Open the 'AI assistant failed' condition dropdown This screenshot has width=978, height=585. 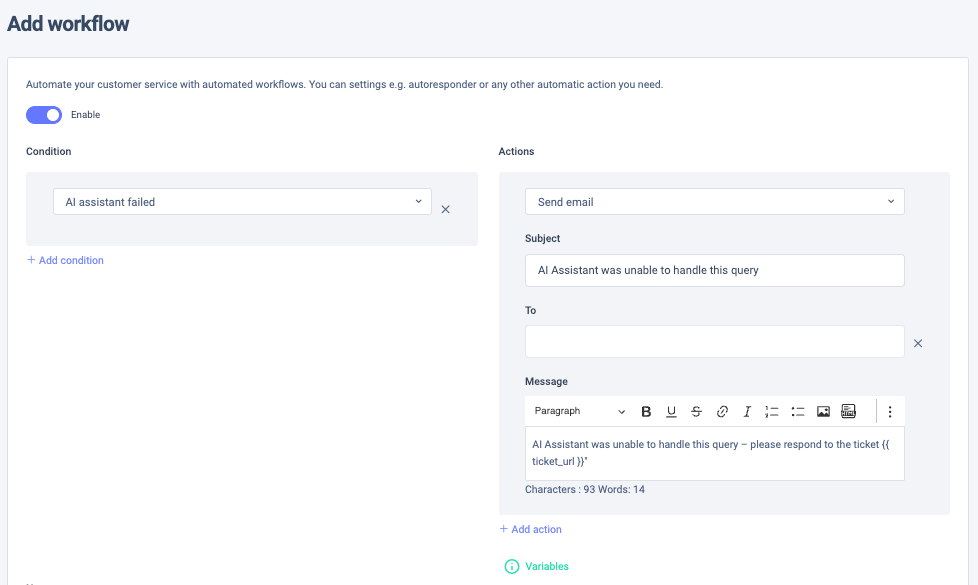coord(242,202)
